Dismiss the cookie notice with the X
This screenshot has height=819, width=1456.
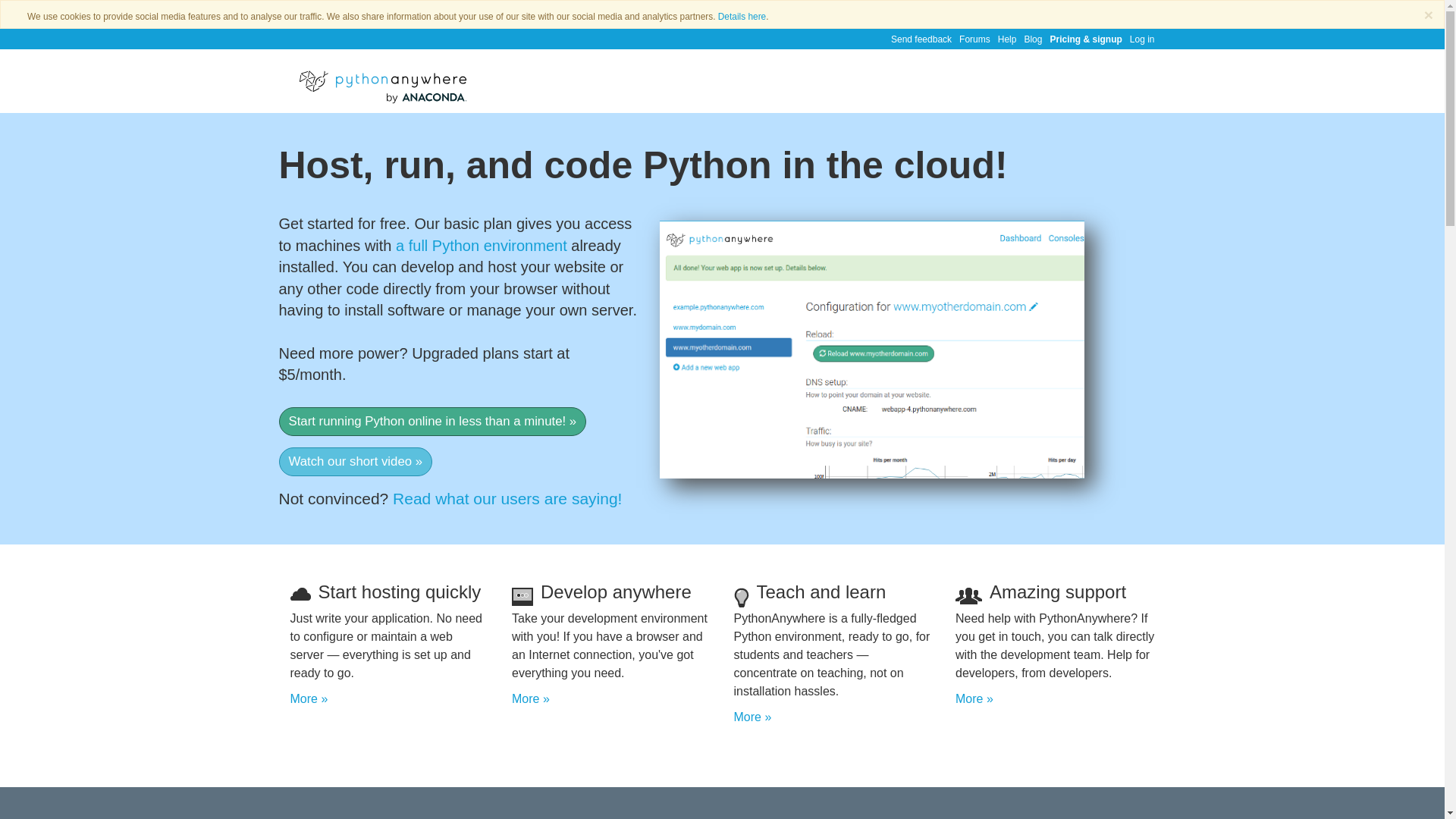[x=1428, y=15]
